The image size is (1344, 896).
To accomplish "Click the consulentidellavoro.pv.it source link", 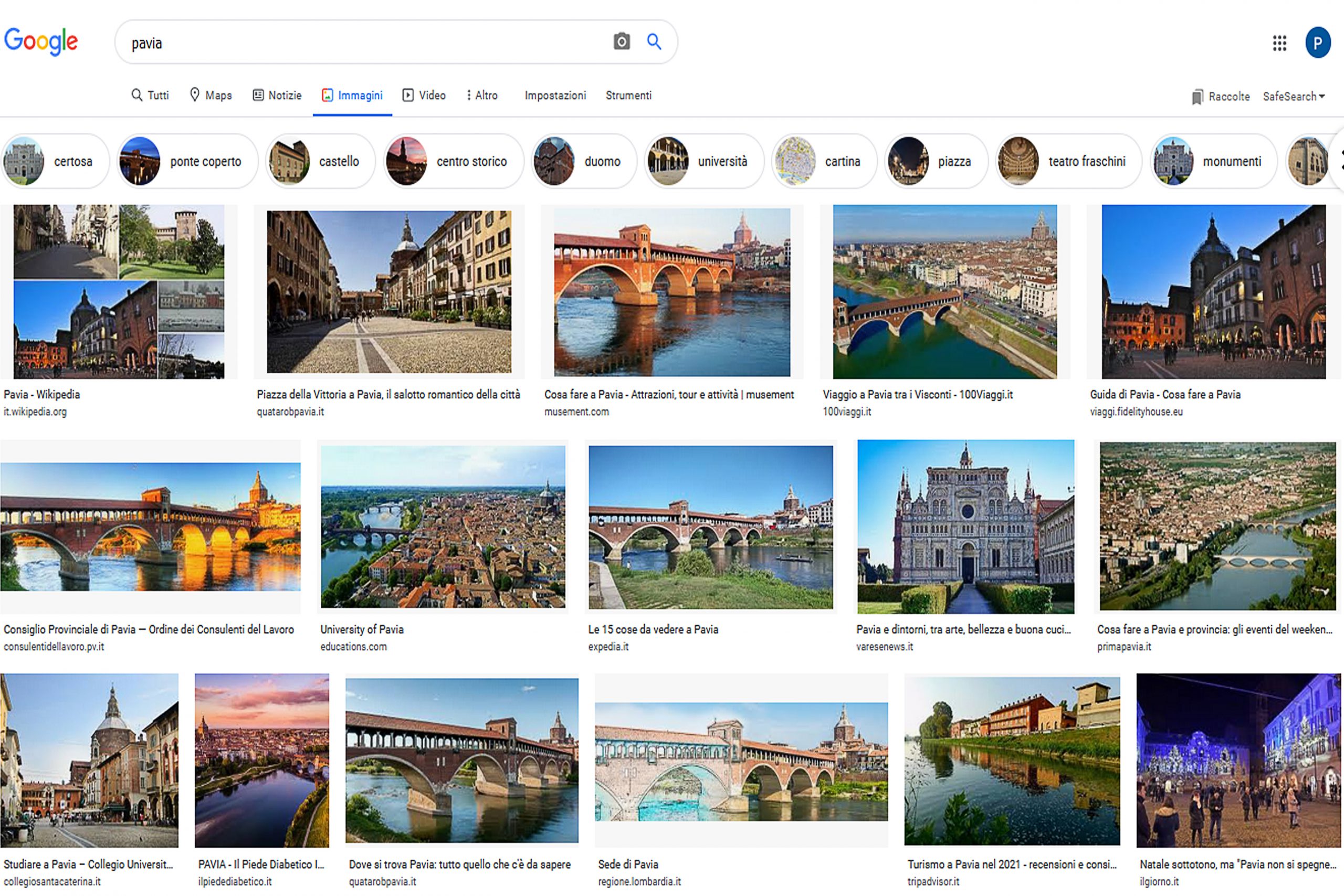I will (54, 646).
